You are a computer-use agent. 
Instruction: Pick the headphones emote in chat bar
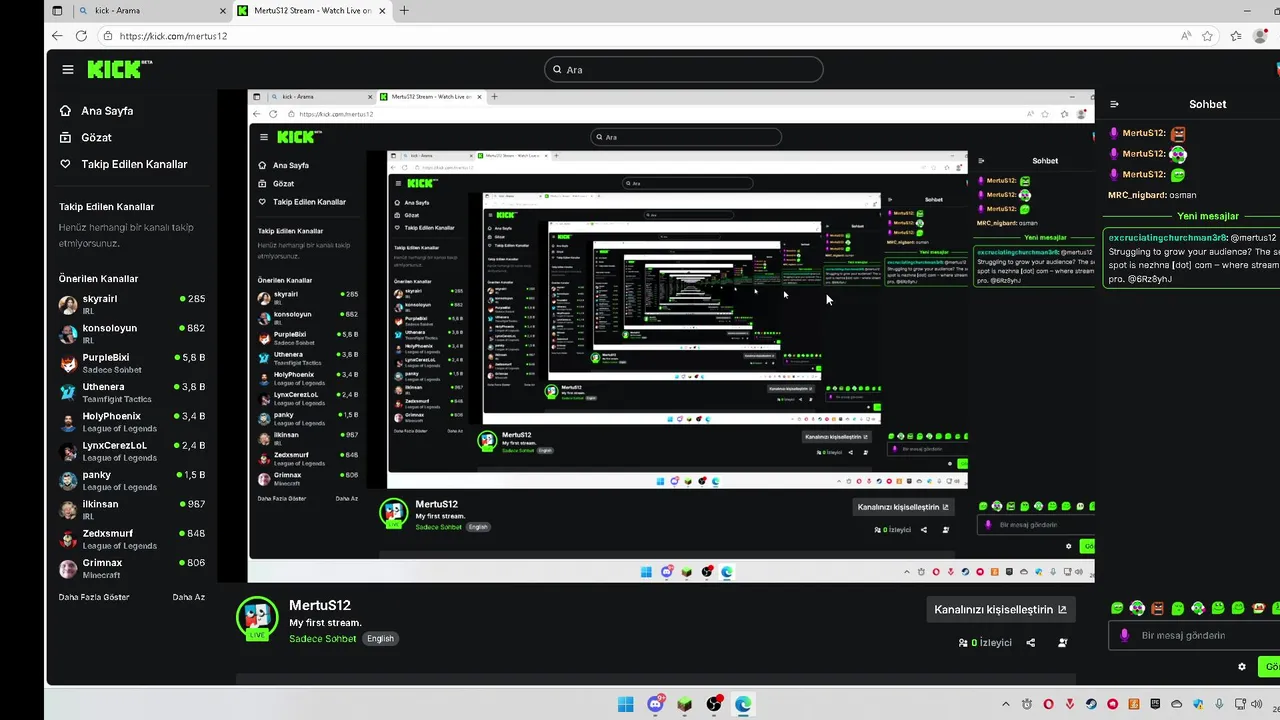[x=1137, y=608]
